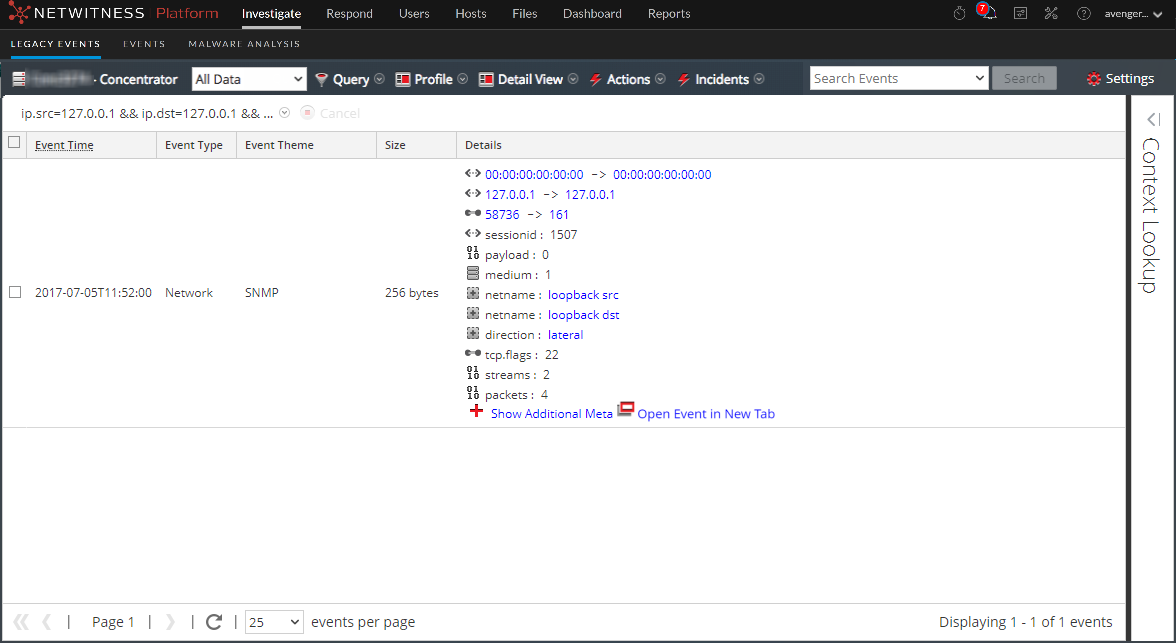Expand the Actions dropdown menu
Image resolution: width=1176 pixels, height=643 pixels.
click(627, 79)
